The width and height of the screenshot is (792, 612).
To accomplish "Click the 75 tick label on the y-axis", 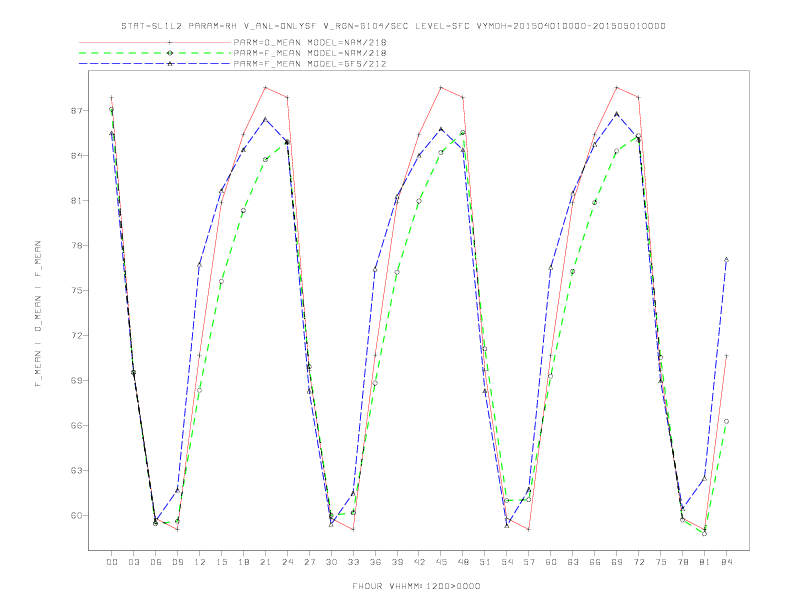I will (76, 290).
